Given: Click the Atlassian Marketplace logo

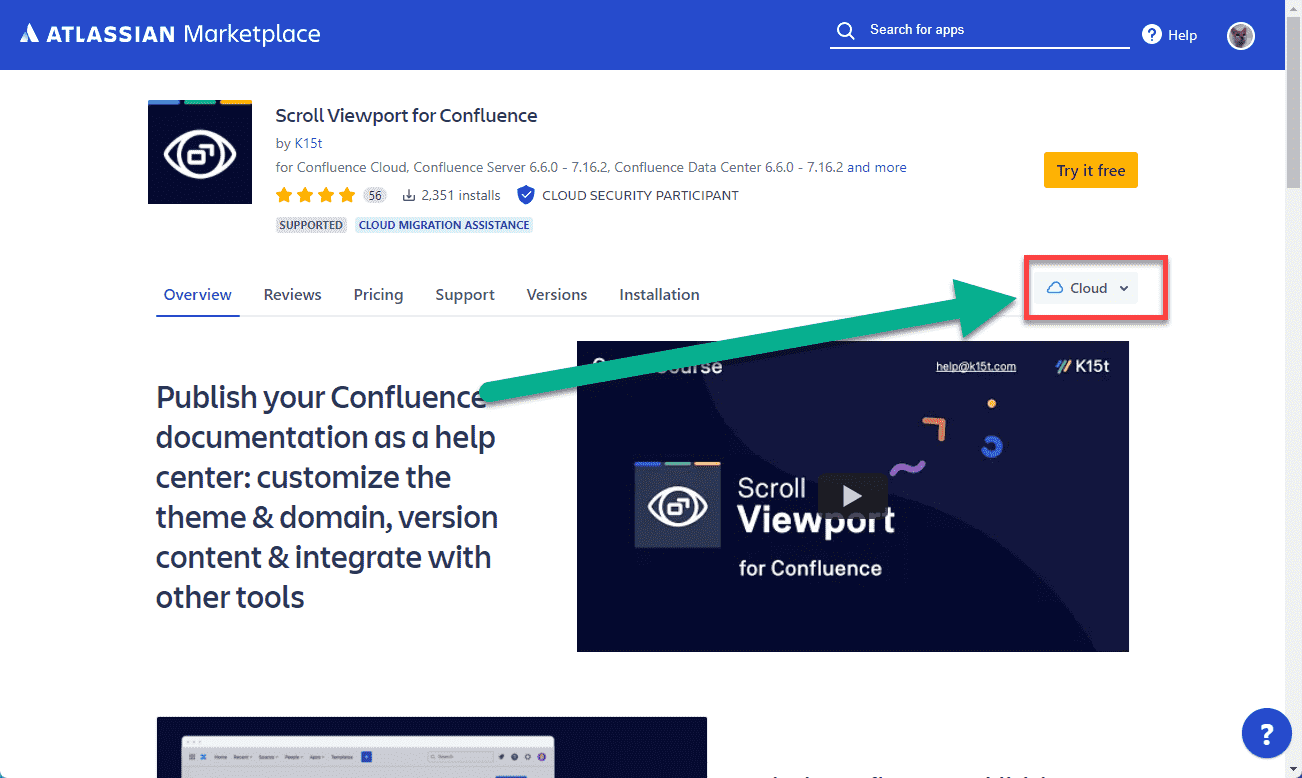Looking at the screenshot, I should coord(170,34).
